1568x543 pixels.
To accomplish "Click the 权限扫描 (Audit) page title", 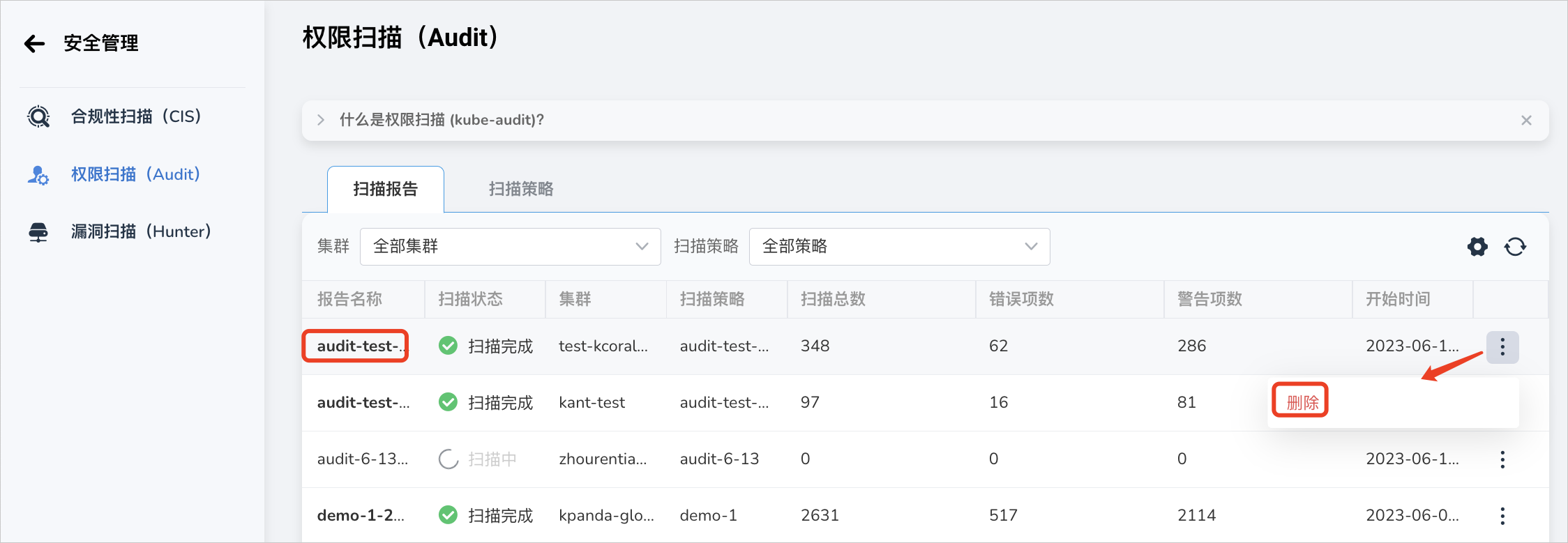I will 400,38.
